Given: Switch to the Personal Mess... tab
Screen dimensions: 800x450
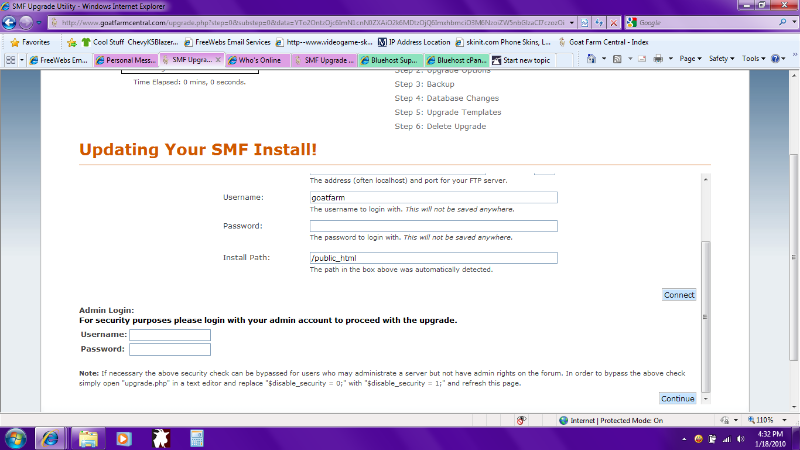Looking at the screenshot, I should point(126,60).
